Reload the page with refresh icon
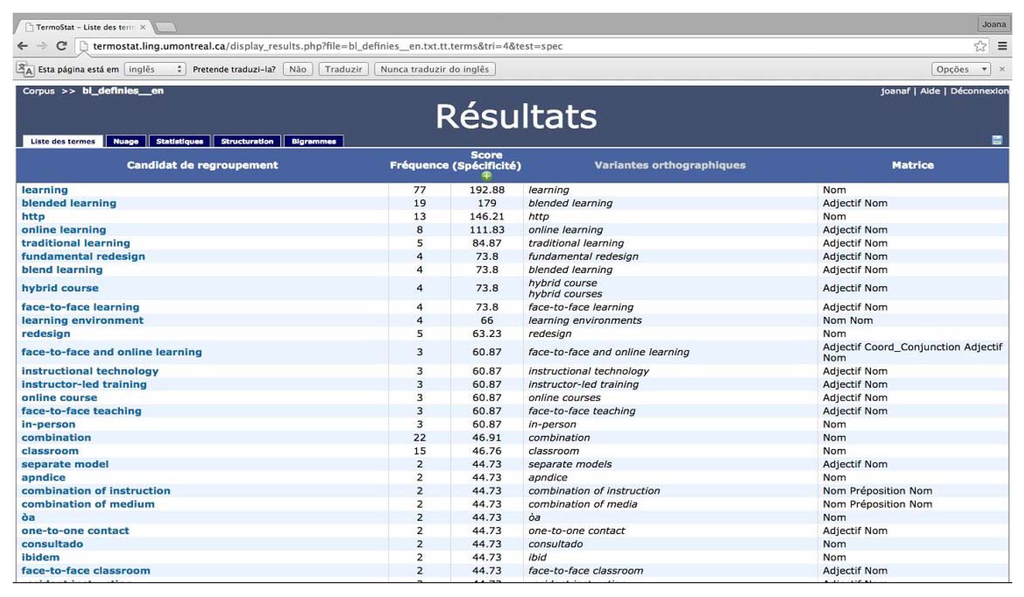This screenshot has width=1024, height=597. pyautogui.click(x=61, y=46)
